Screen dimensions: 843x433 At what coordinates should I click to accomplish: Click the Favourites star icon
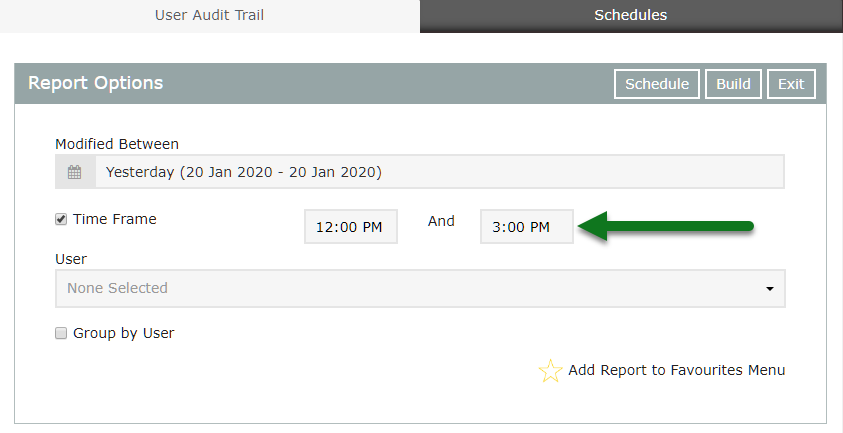[x=550, y=371]
